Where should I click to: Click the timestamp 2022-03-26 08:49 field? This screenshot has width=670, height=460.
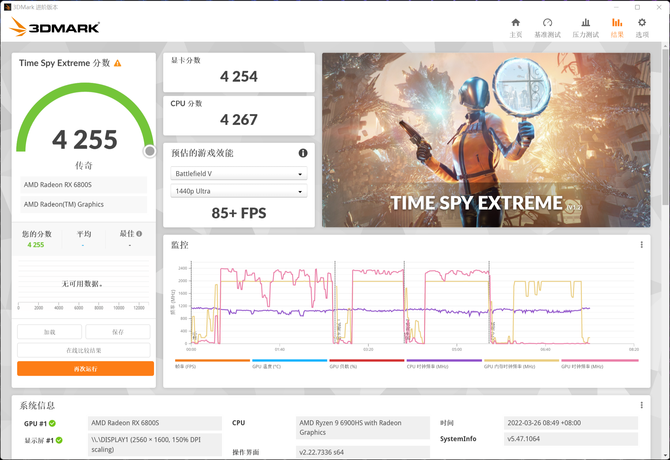pyautogui.click(x=570, y=423)
